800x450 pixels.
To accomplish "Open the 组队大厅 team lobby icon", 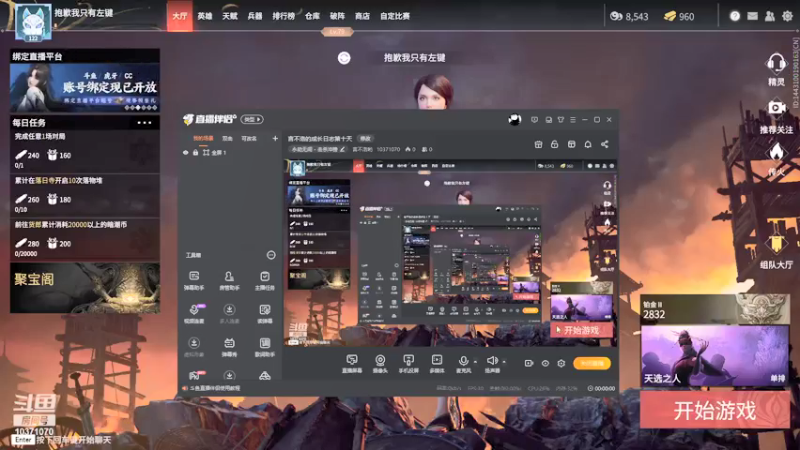I will click(776, 244).
